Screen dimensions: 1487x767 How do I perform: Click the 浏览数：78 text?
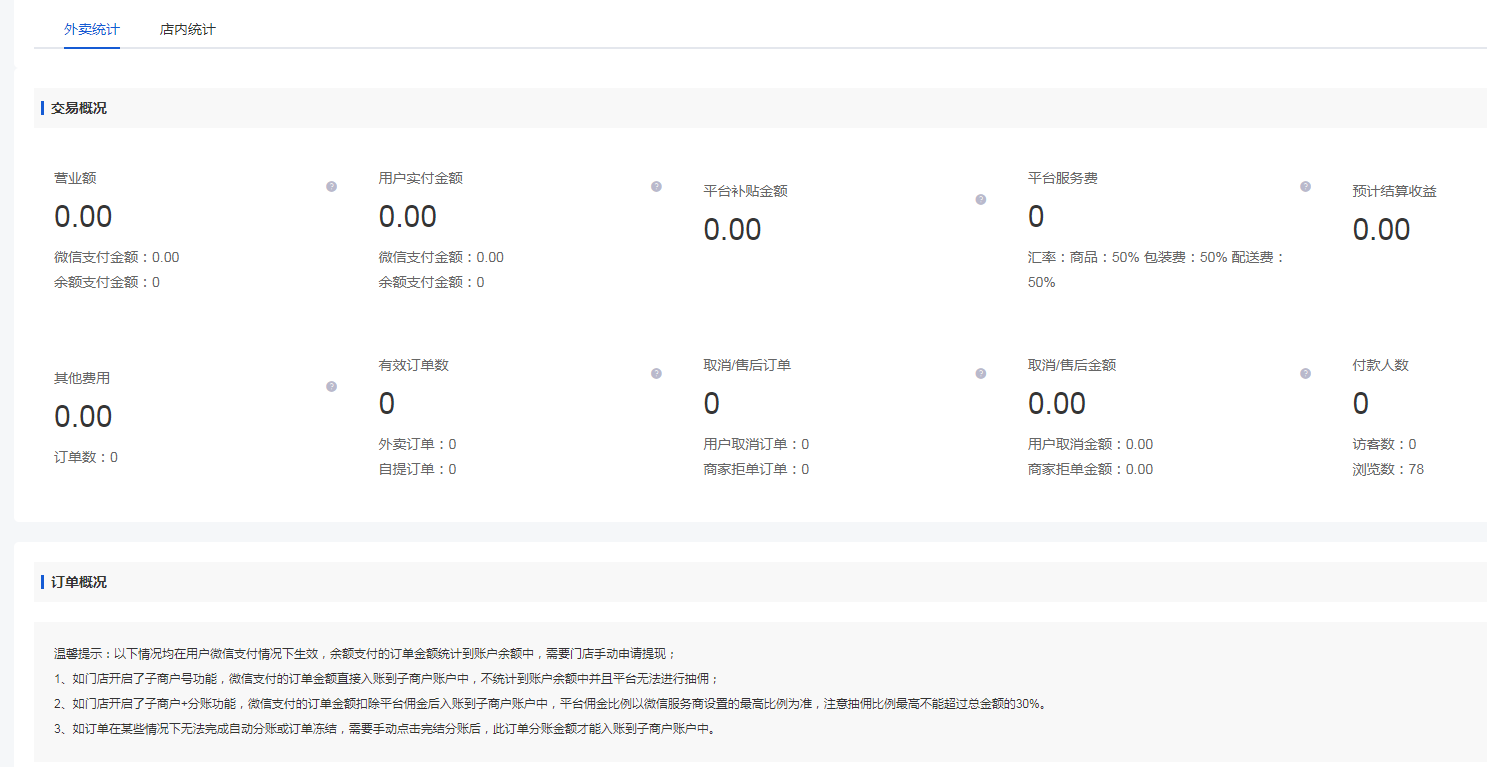(1389, 469)
